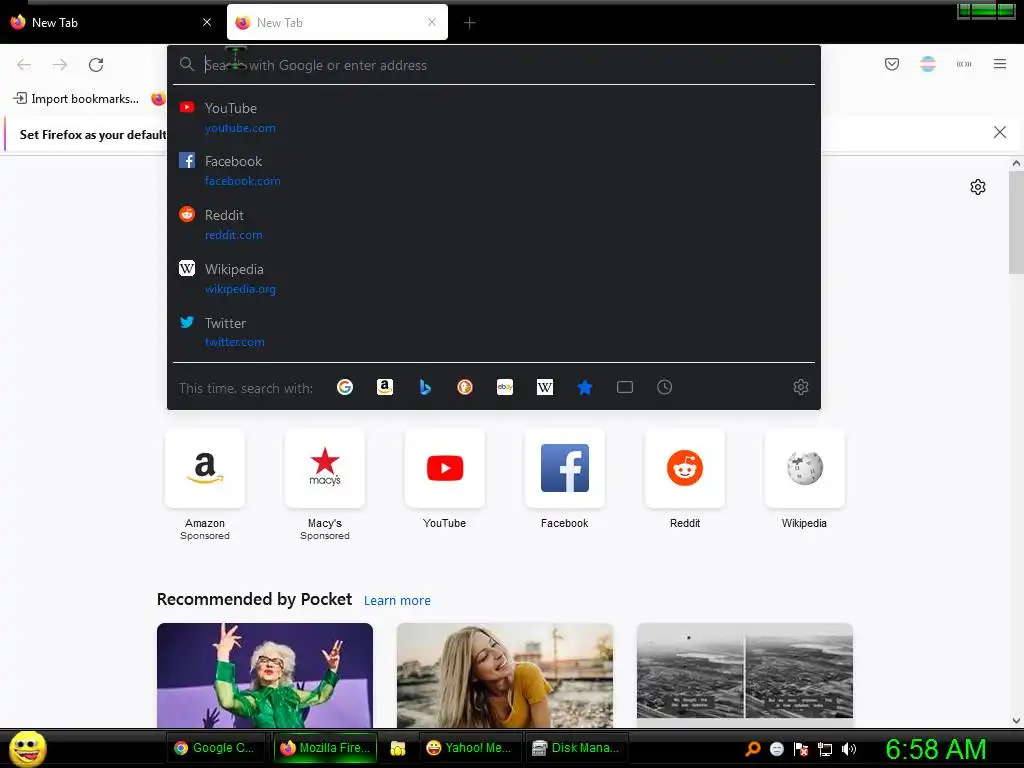Select the Google search engine icon
The width and height of the screenshot is (1024, 768).
tap(345, 387)
